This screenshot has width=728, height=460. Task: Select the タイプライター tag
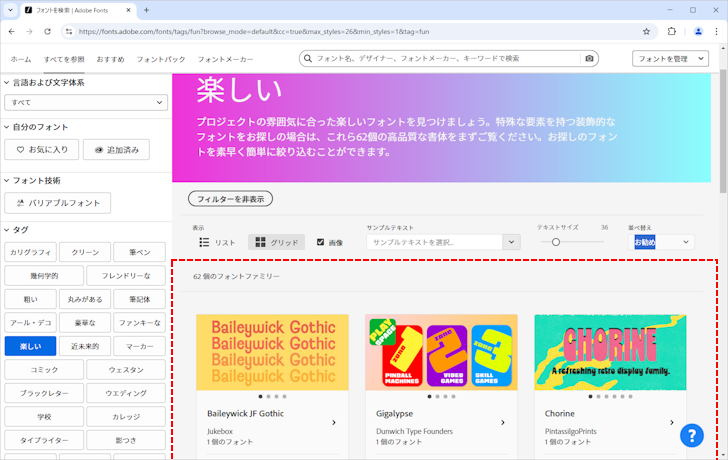coord(44,440)
